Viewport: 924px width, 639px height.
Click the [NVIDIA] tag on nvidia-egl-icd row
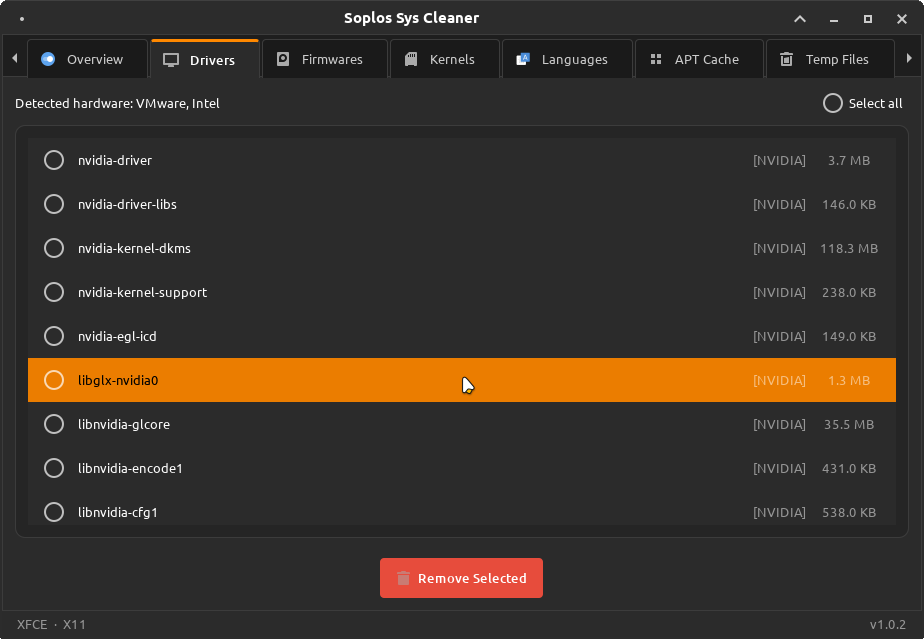[779, 336]
